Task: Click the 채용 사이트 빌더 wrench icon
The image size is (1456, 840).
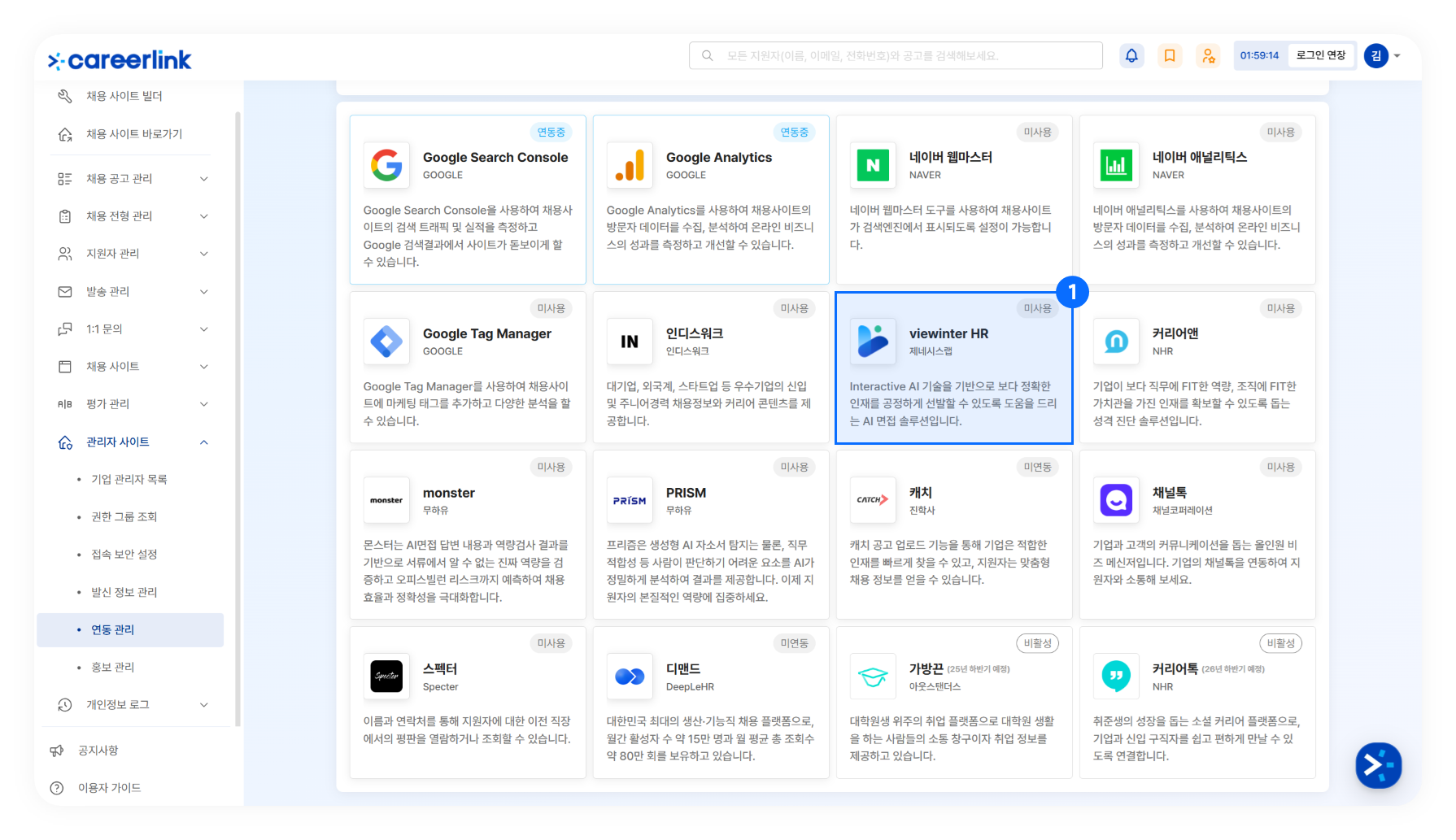Action: (x=65, y=96)
